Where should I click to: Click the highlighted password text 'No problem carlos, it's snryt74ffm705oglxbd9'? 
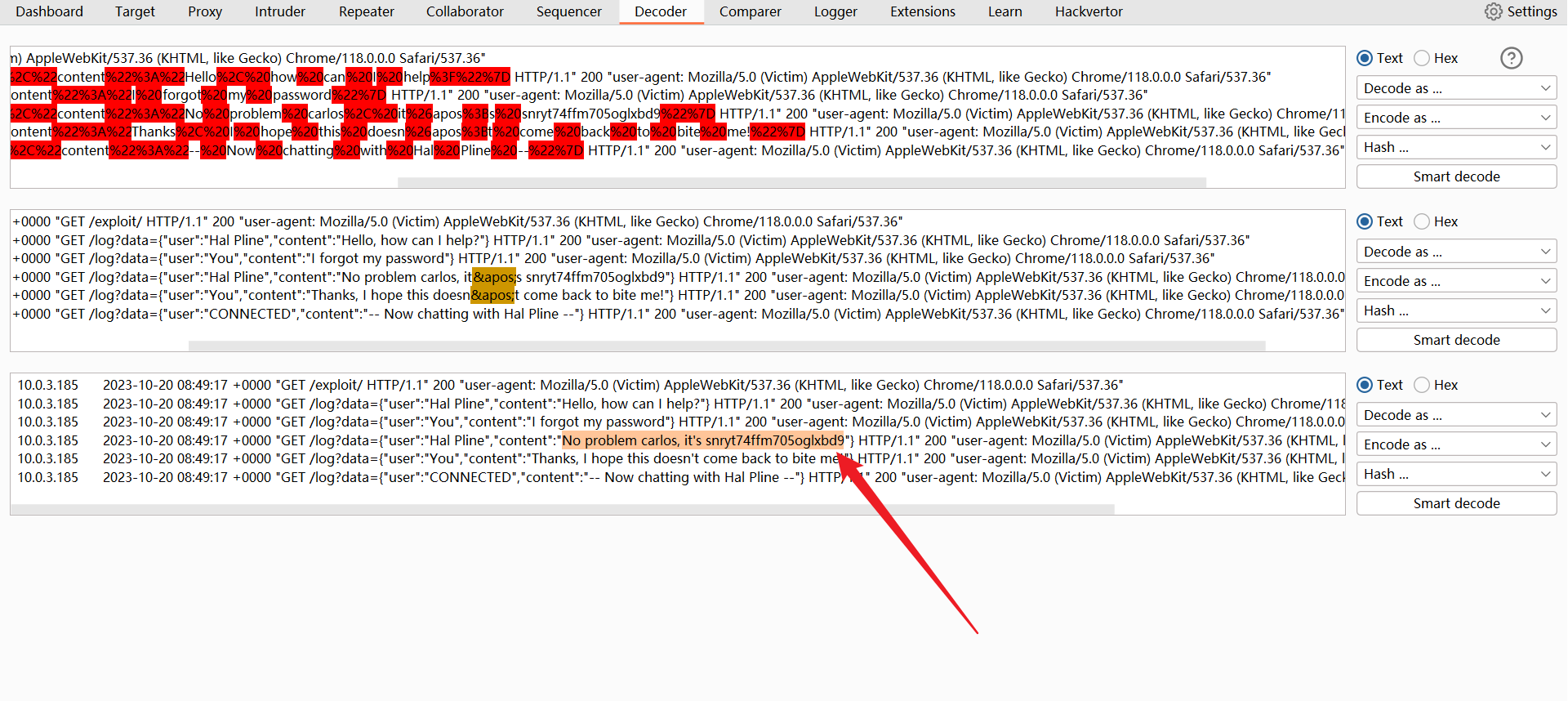click(703, 440)
